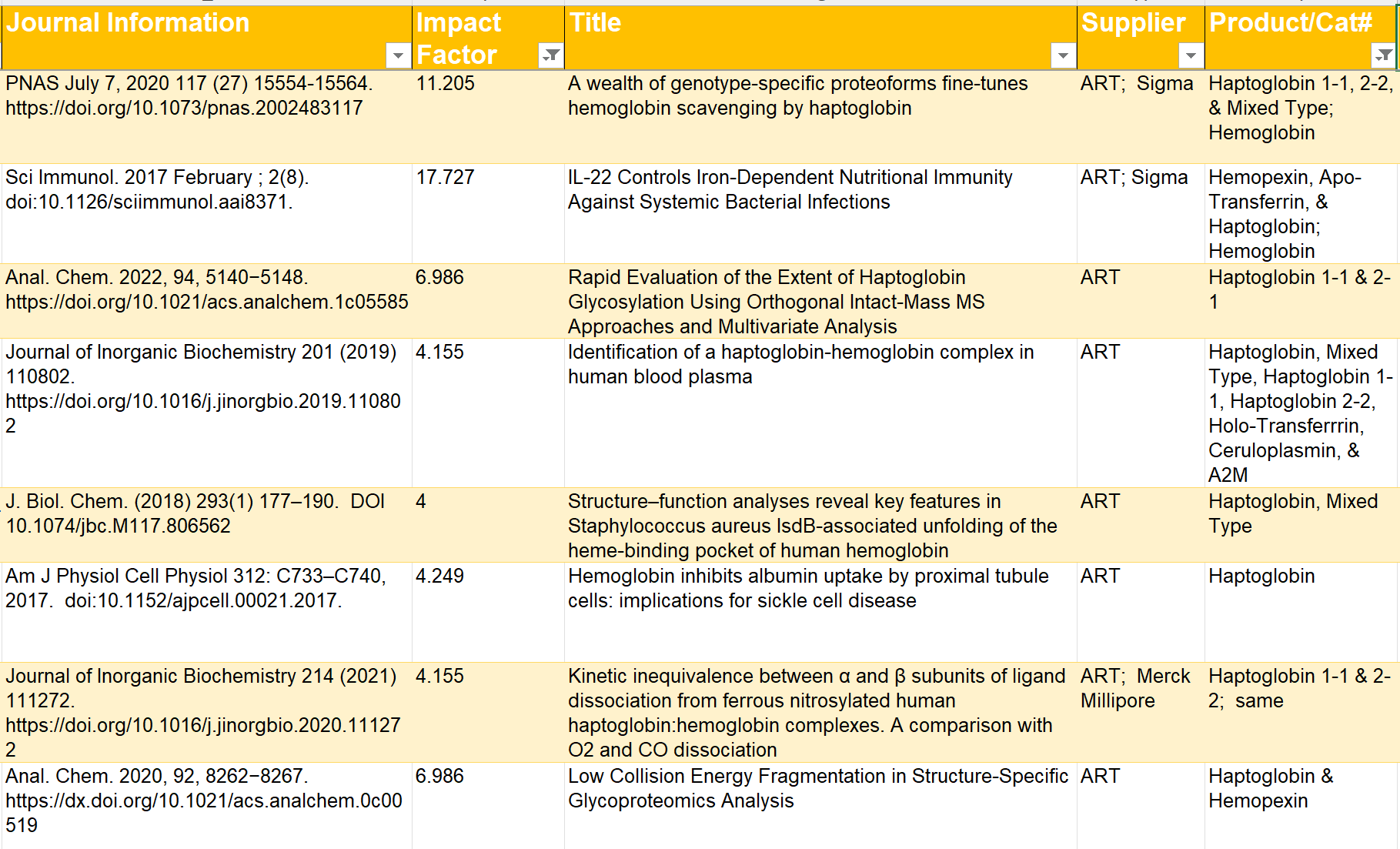Open the Anal. Chem. 2022 DOI link

pyautogui.click(x=206, y=302)
